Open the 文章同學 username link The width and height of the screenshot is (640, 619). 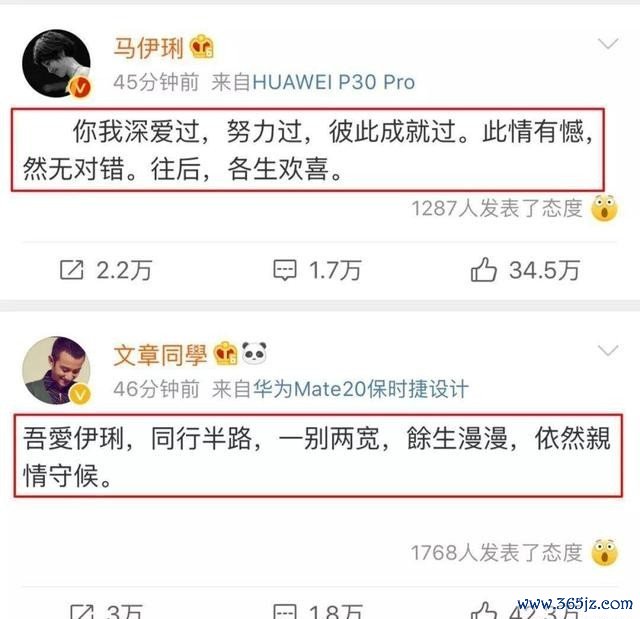[160, 355]
